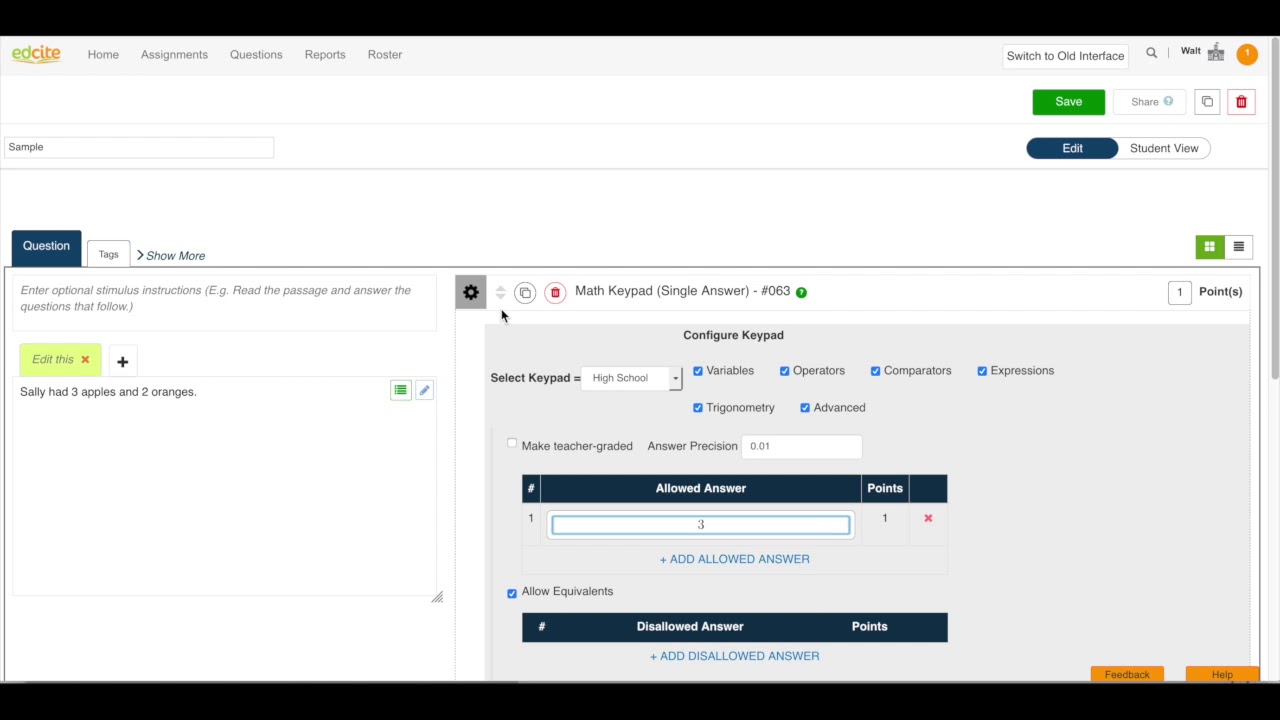Click the help question mark on Share

click(1168, 101)
